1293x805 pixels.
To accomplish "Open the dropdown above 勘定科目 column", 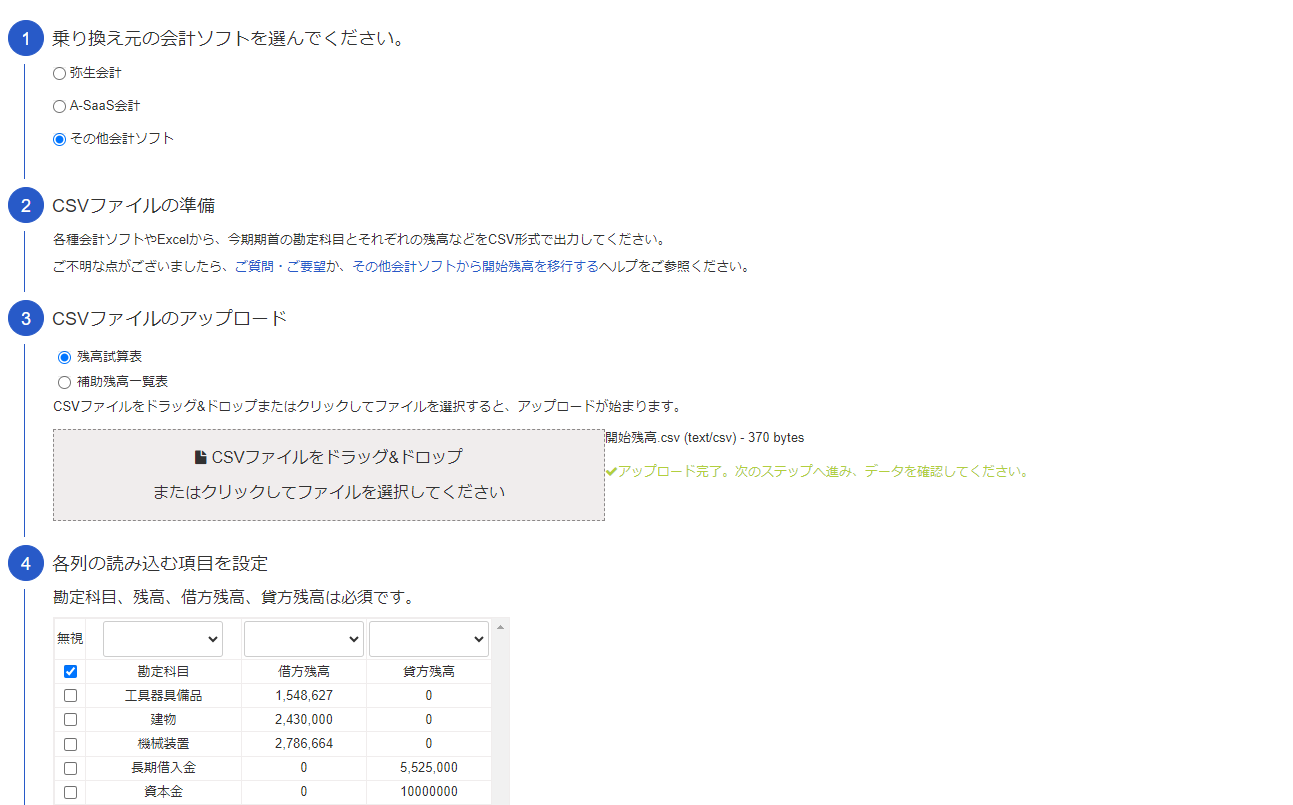I will point(163,639).
